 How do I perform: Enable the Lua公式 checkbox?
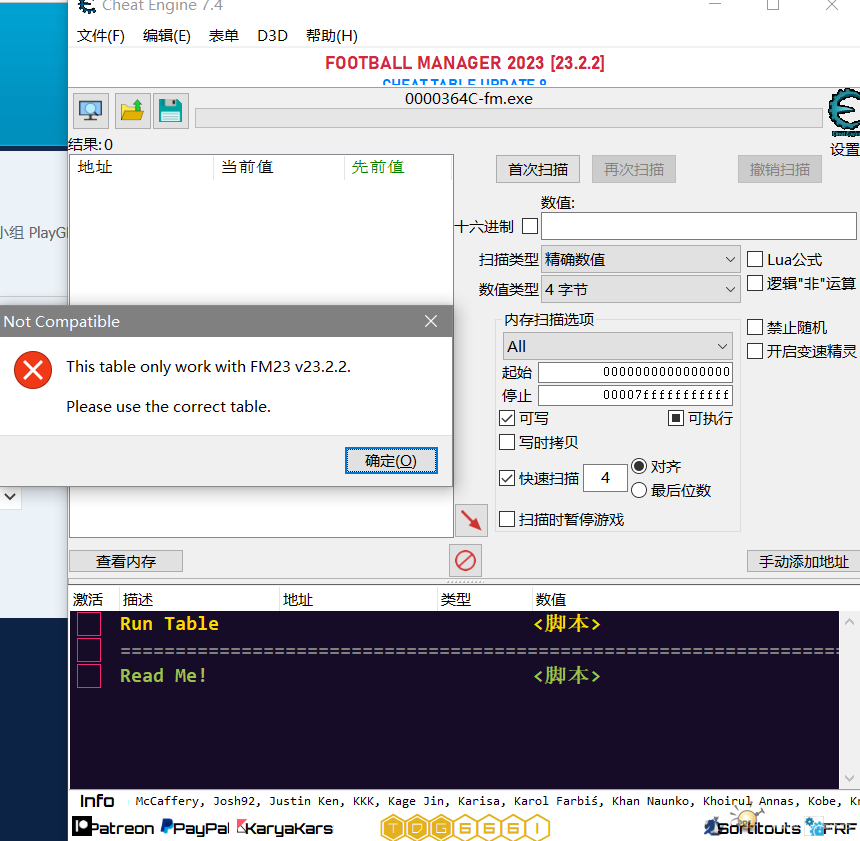(x=755, y=259)
